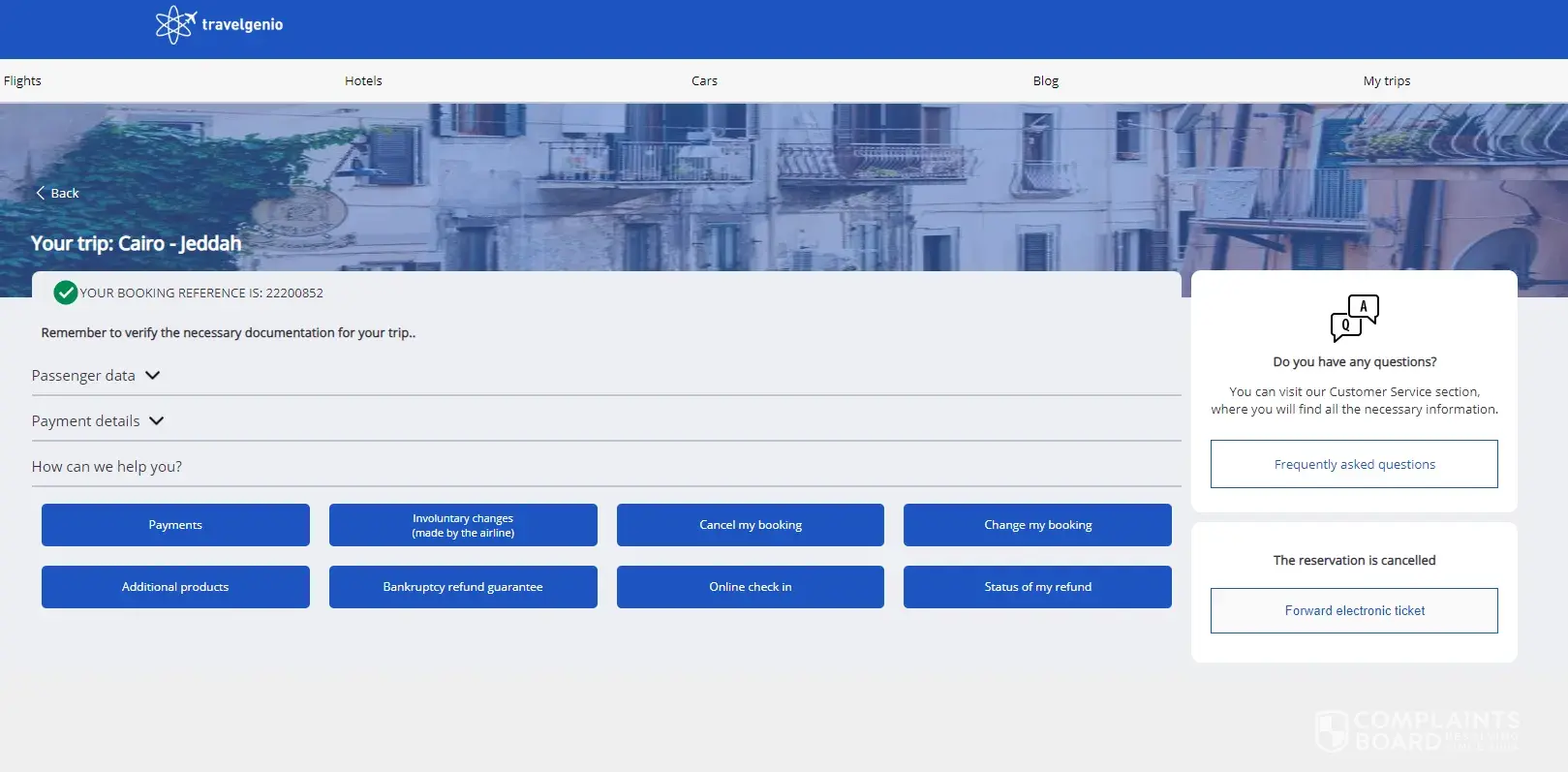This screenshot has height=772, width=1568.
Task: Select Involuntary changes made by airline
Action: 463,525
